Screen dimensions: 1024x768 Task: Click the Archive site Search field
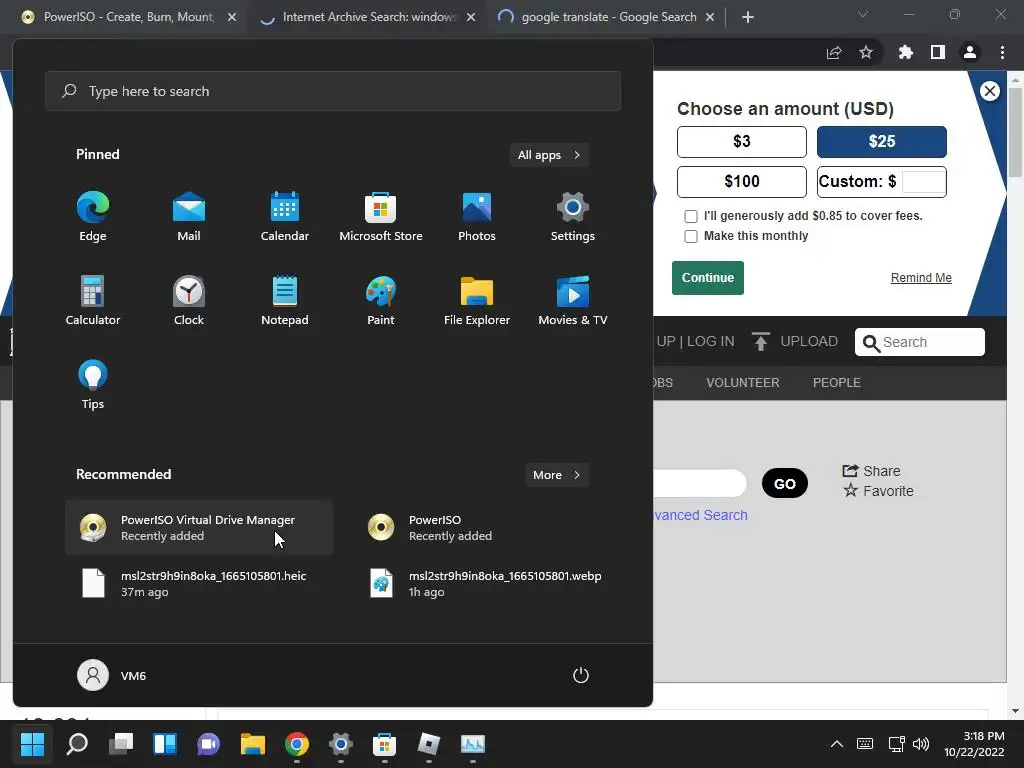pyautogui.click(x=920, y=342)
